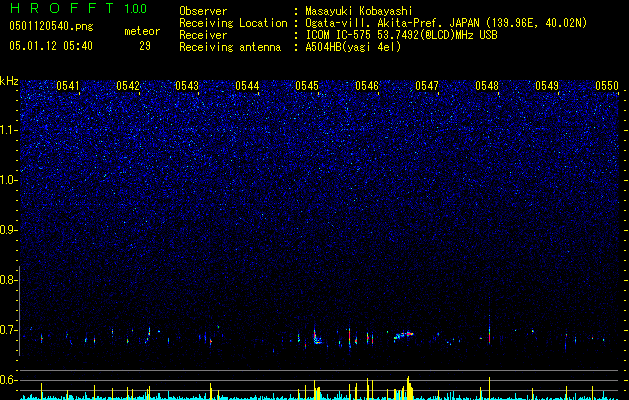The image size is (629, 400).
Task: Click the A504HB(yagi 4el) antenna text
Action: coord(353,47)
